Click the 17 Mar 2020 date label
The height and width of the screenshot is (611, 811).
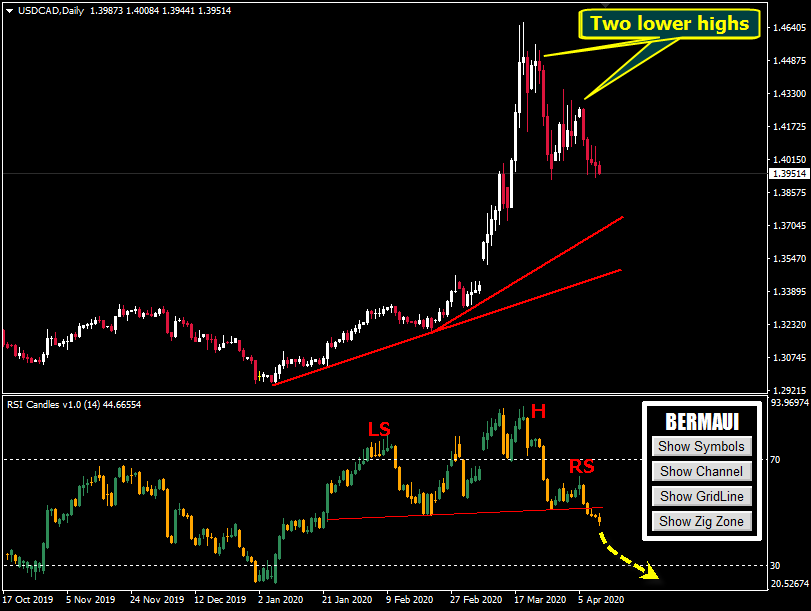(x=540, y=600)
